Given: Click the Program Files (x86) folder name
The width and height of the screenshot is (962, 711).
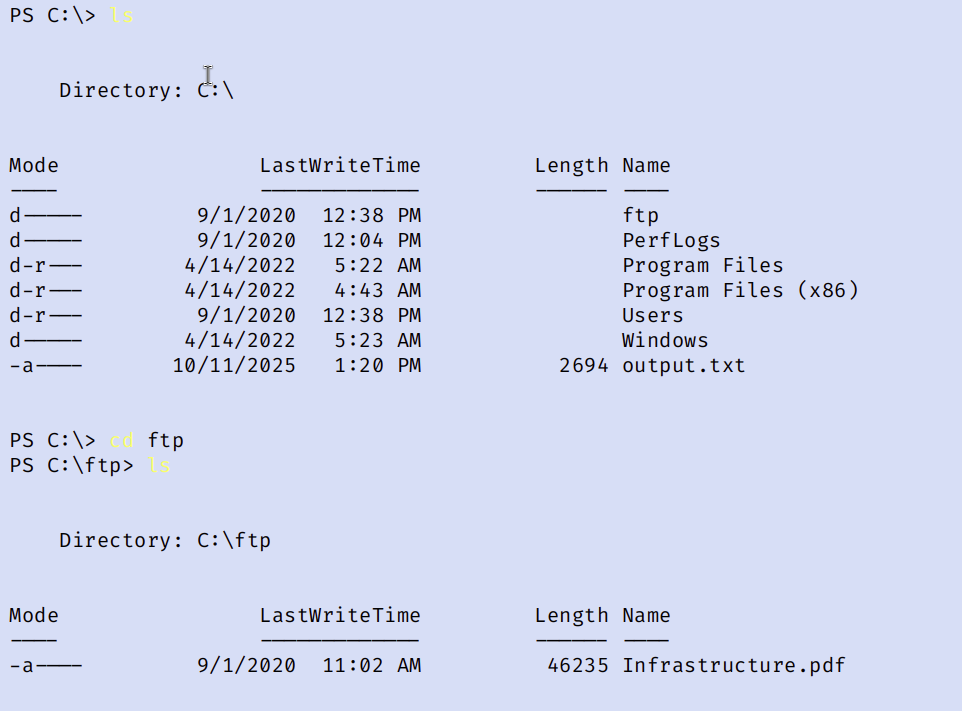Looking at the screenshot, I should coord(740,291).
